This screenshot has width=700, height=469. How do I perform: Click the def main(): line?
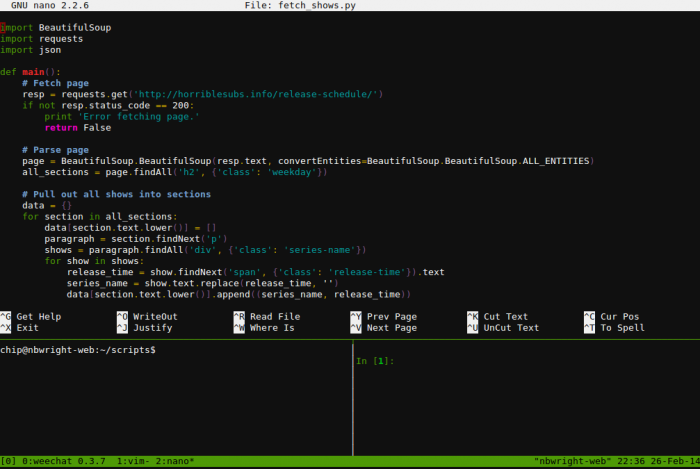30,72
